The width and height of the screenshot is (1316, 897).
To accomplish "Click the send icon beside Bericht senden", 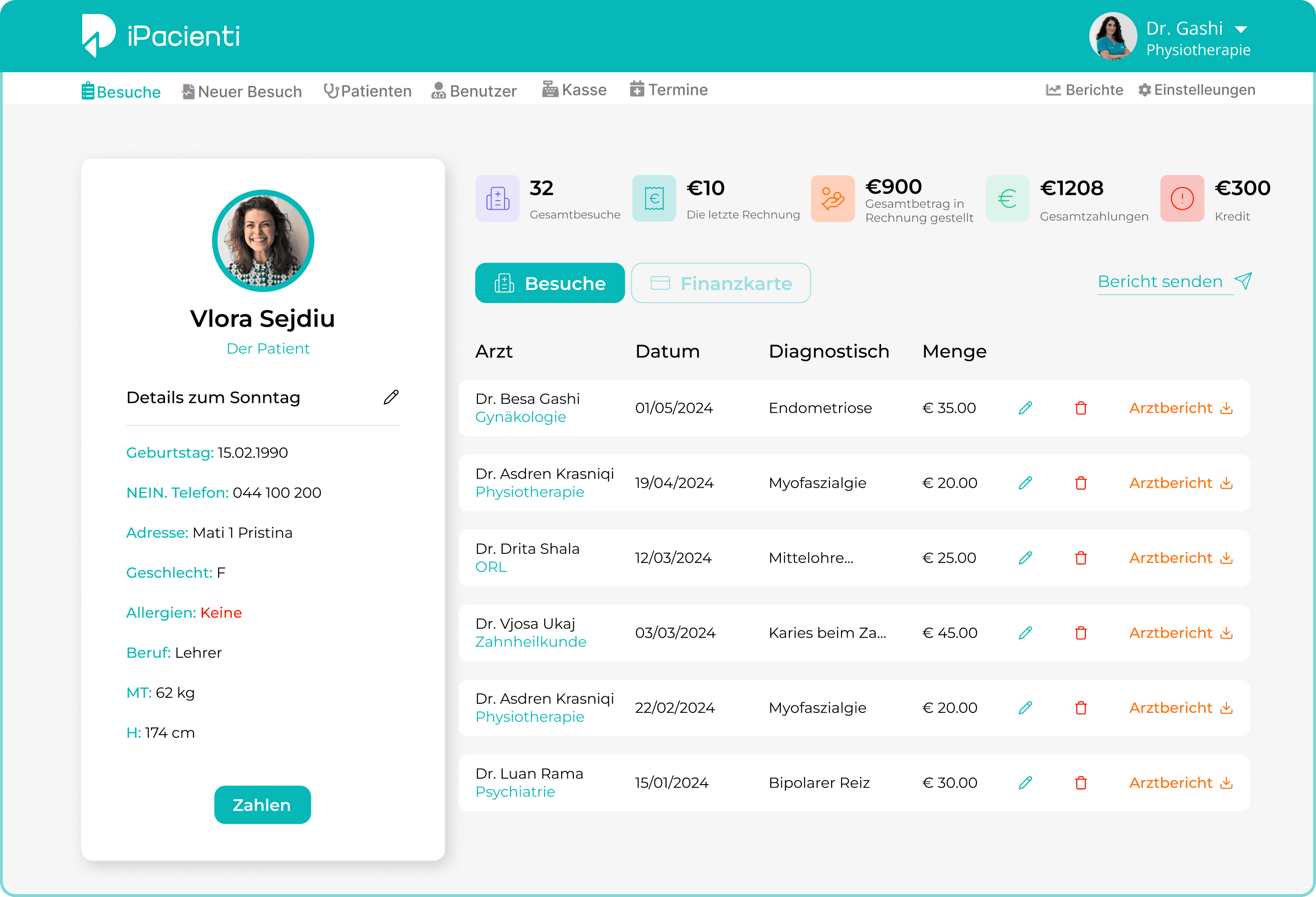I will 1243,281.
